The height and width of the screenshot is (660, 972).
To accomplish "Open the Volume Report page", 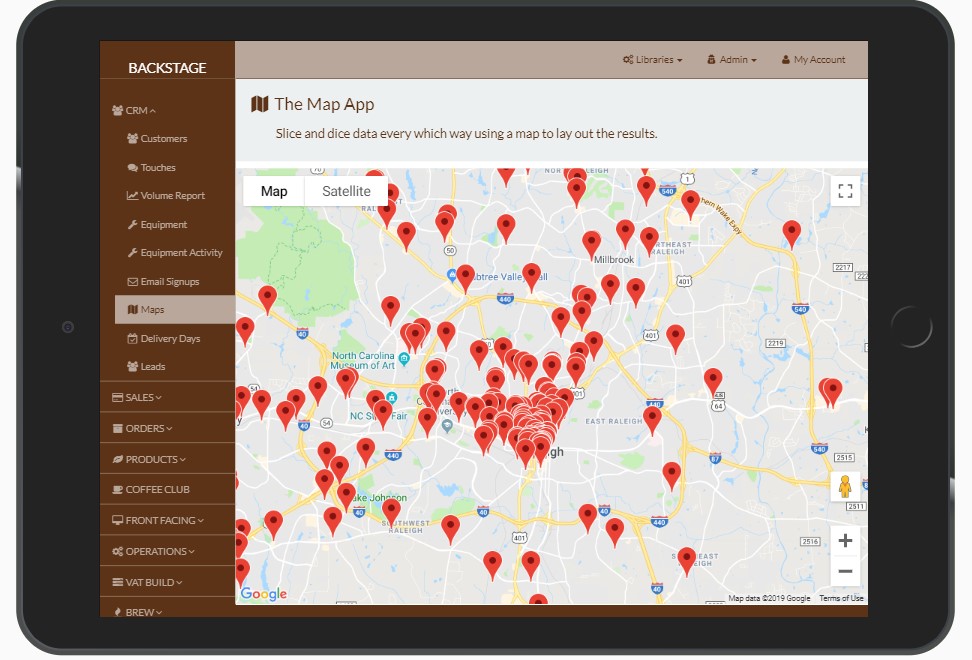I will (172, 196).
